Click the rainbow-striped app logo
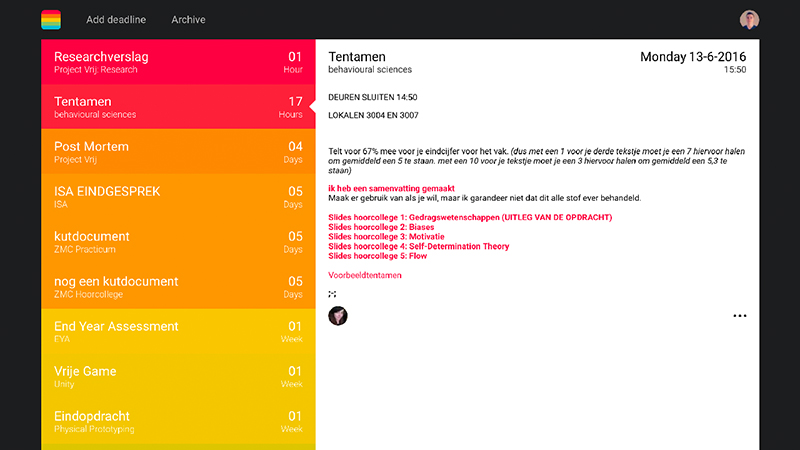800x450 pixels. 51,20
